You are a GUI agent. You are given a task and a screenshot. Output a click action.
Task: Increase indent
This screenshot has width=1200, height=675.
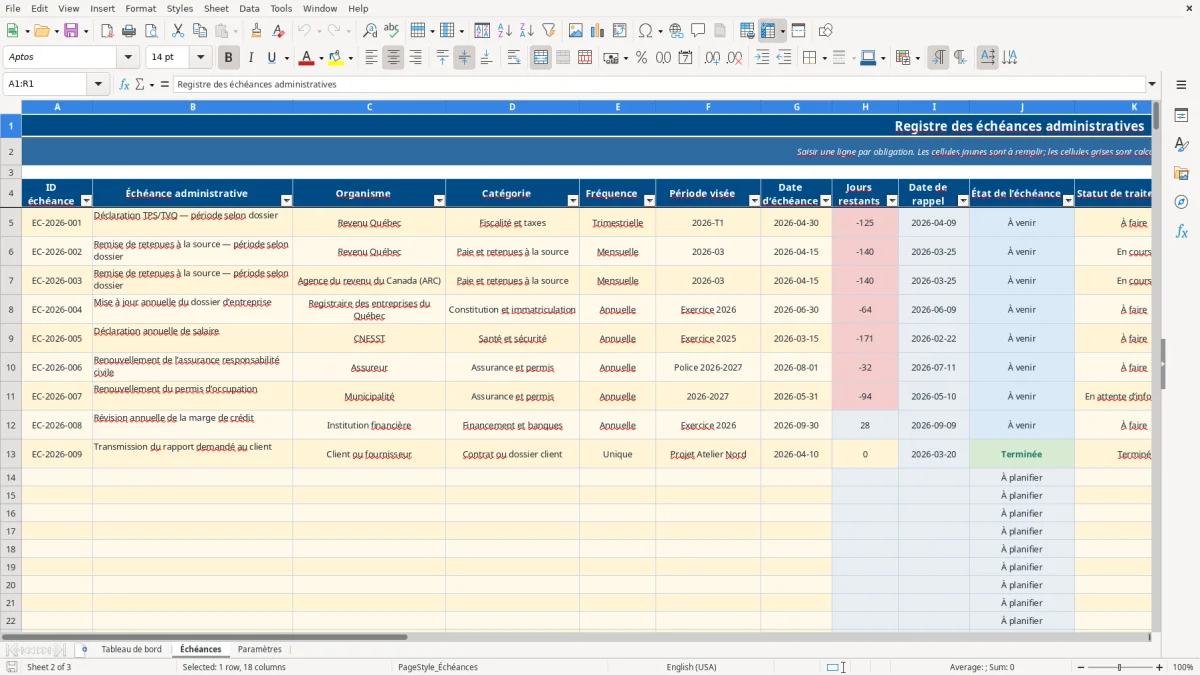[762, 58]
